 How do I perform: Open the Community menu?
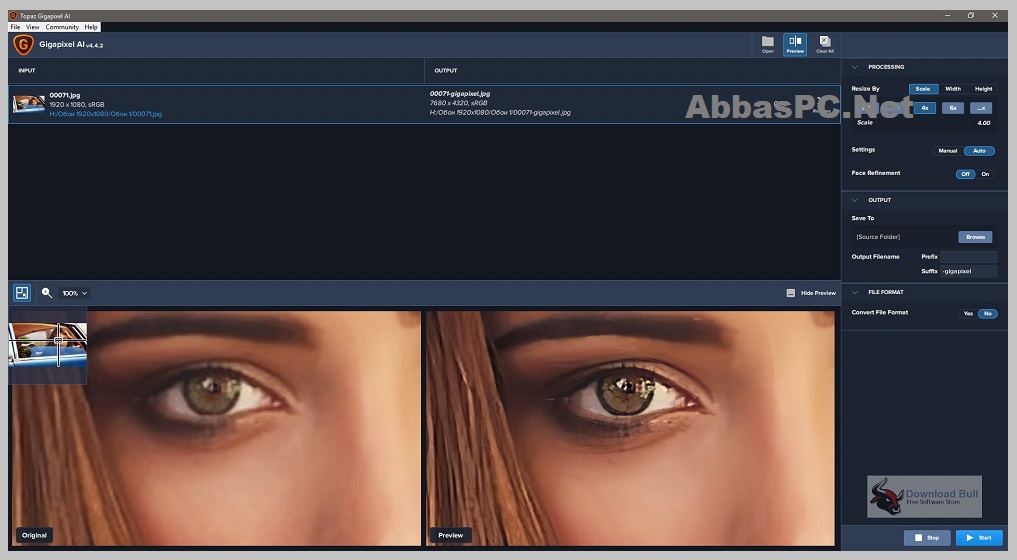pyautogui.click(x=62, y=27)
